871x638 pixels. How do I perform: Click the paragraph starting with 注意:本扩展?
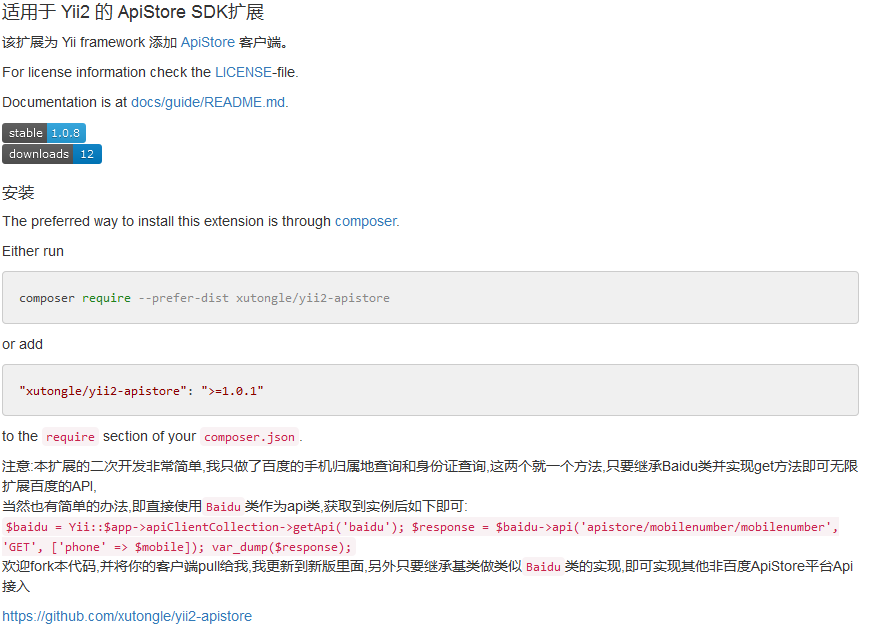point(431,476)
